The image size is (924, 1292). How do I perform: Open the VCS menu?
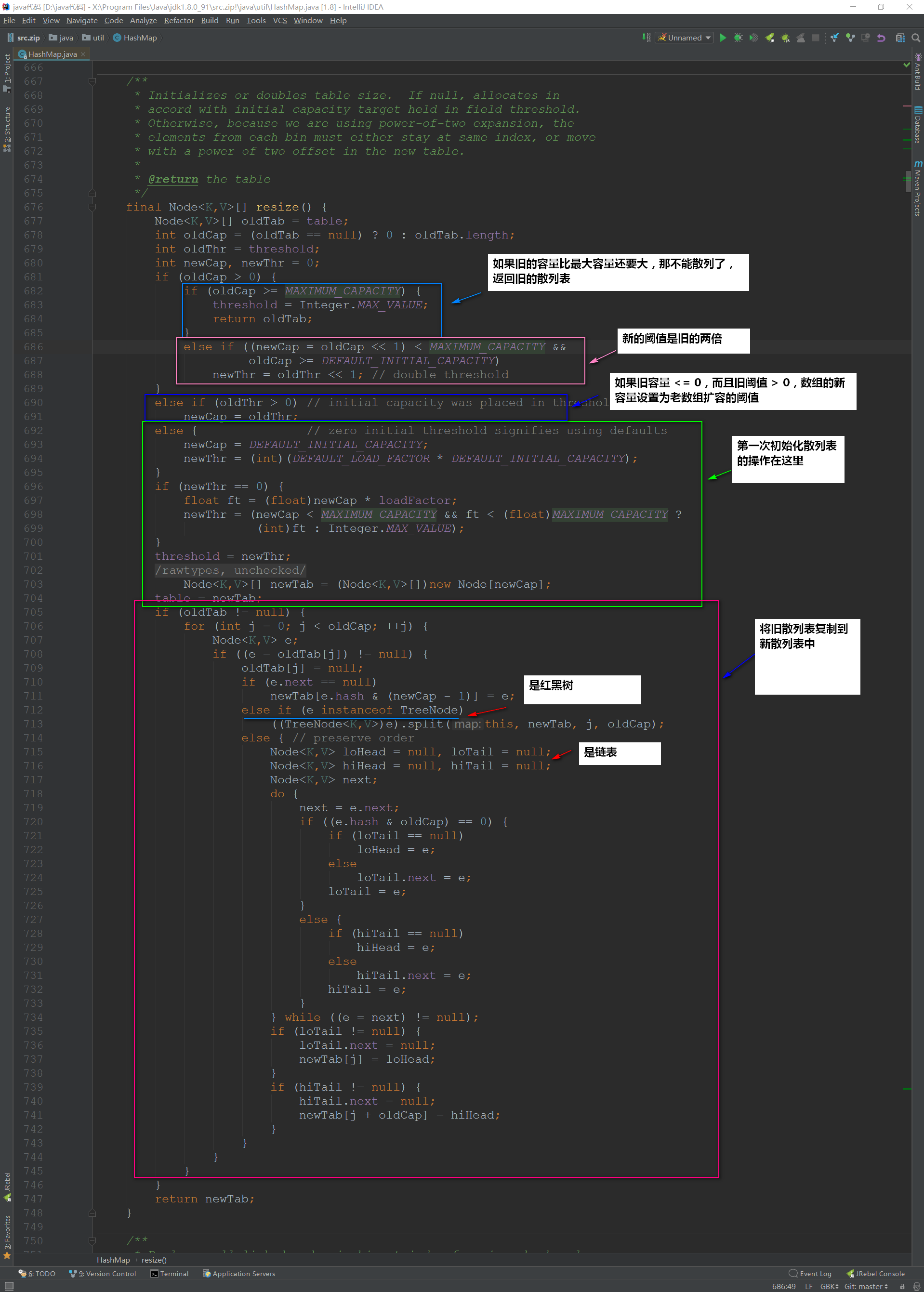(x=280, y=21)
